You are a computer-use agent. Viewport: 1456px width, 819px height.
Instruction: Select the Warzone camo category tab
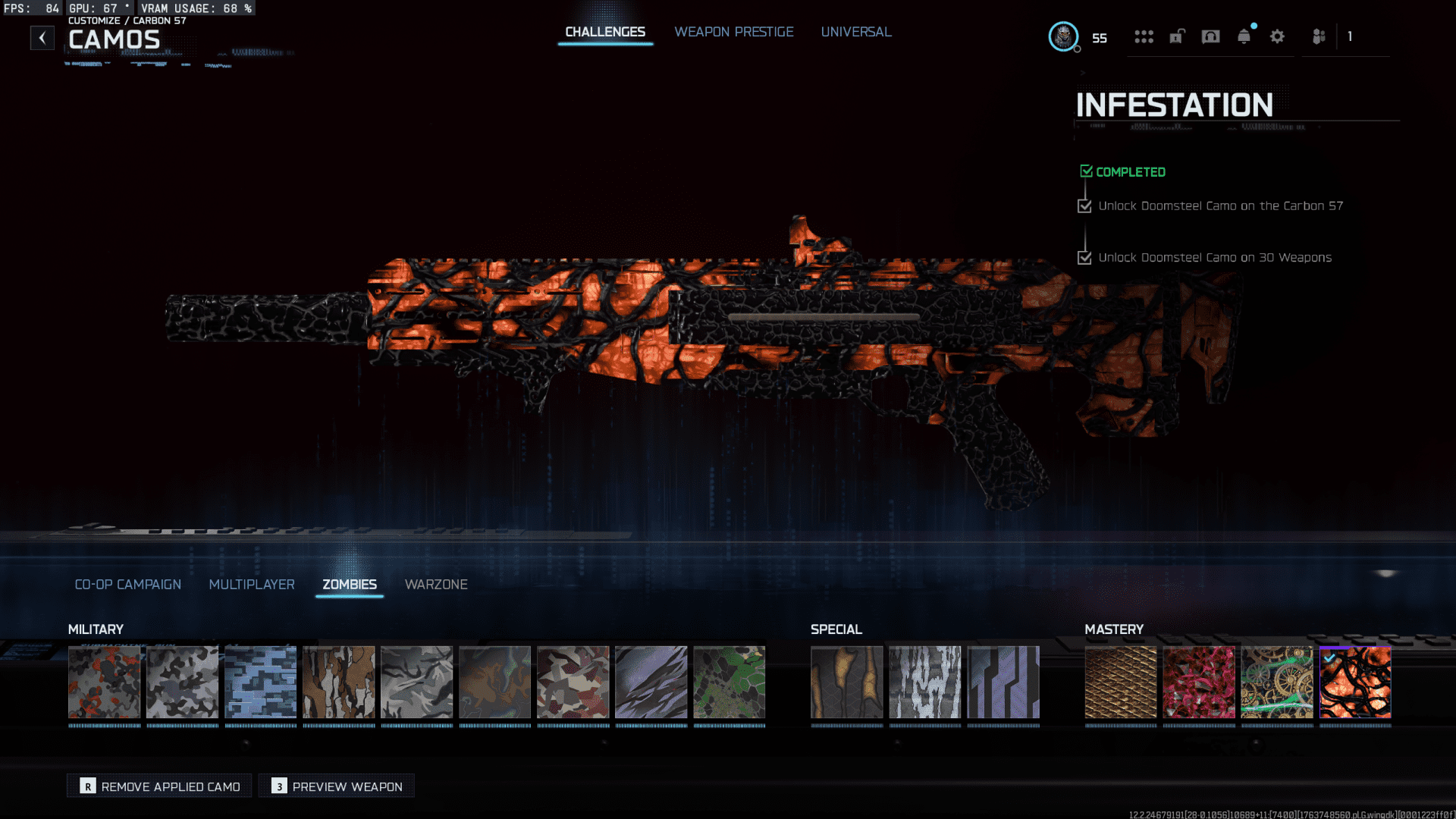[x=436, y=585]
